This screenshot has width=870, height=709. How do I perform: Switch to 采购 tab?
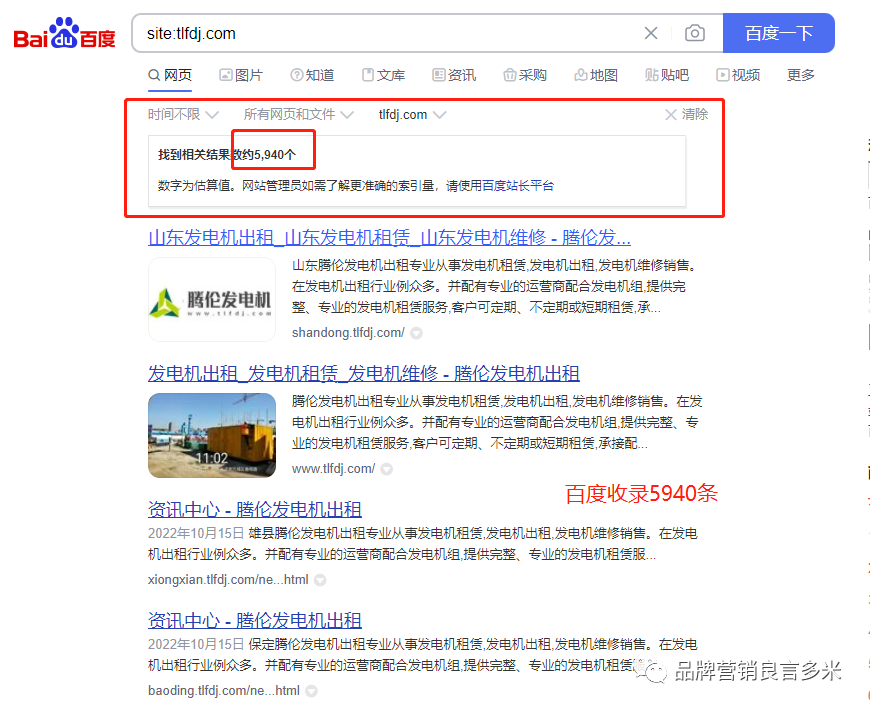(525, 75)
